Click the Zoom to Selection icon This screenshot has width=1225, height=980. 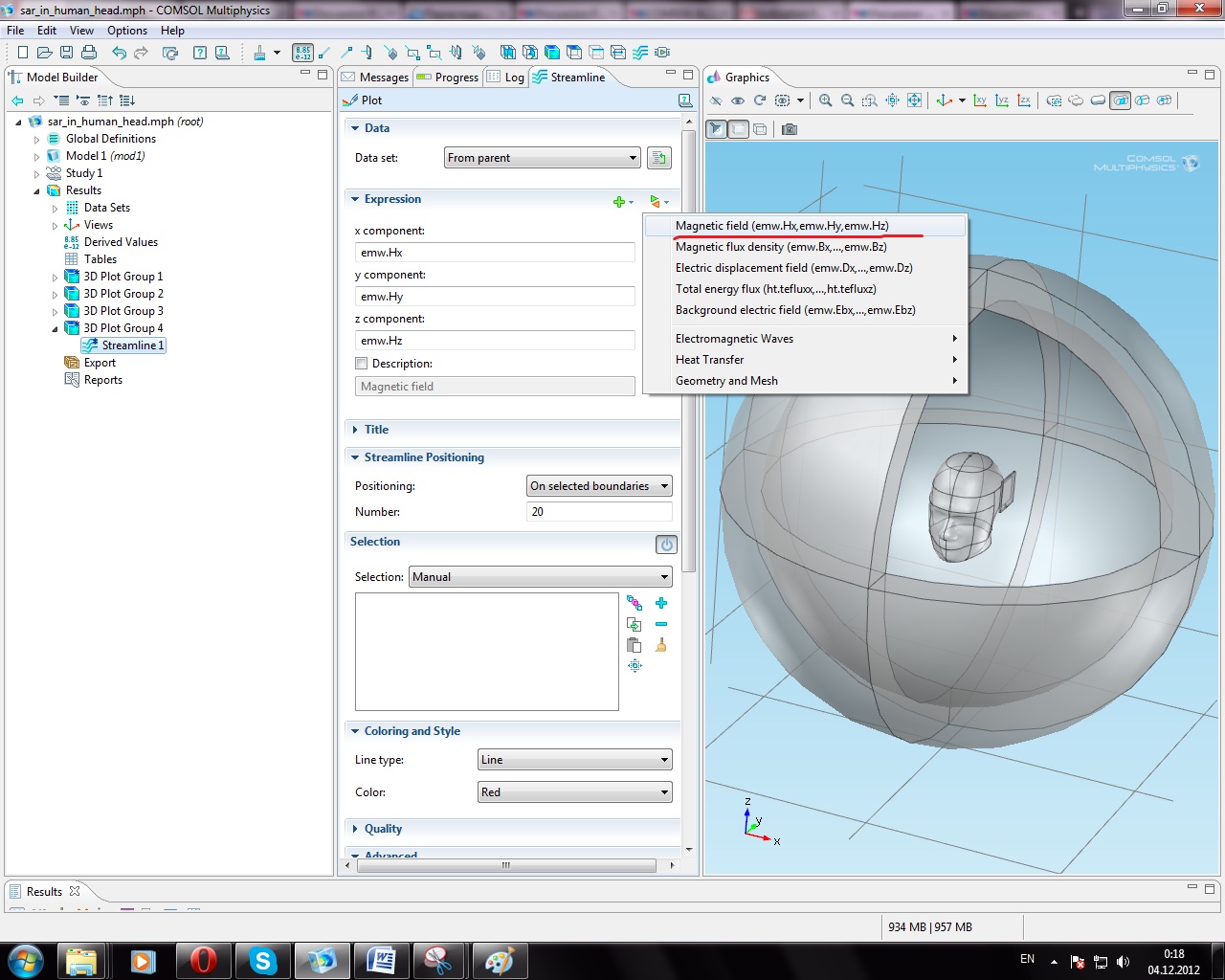[x=635, y=666]
